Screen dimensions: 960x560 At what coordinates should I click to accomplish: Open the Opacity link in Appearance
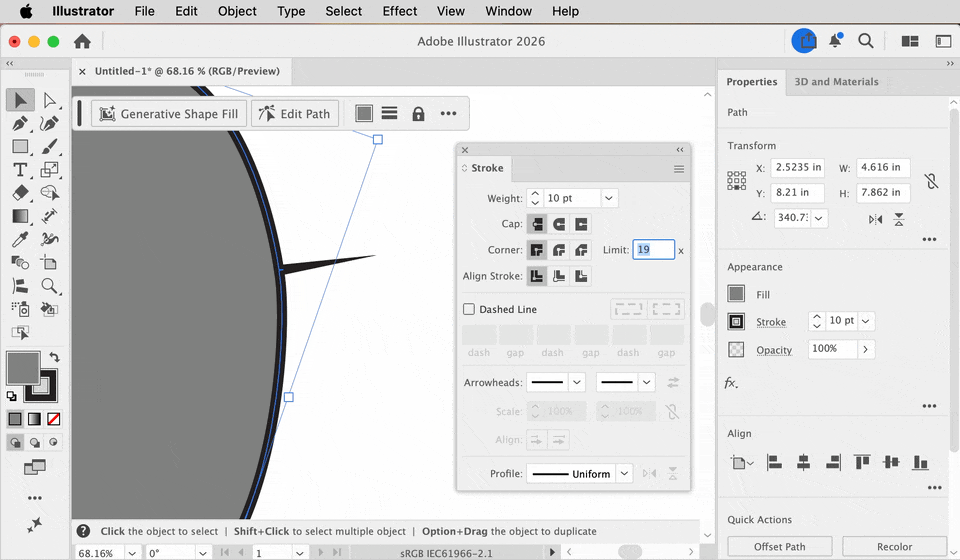774,350
